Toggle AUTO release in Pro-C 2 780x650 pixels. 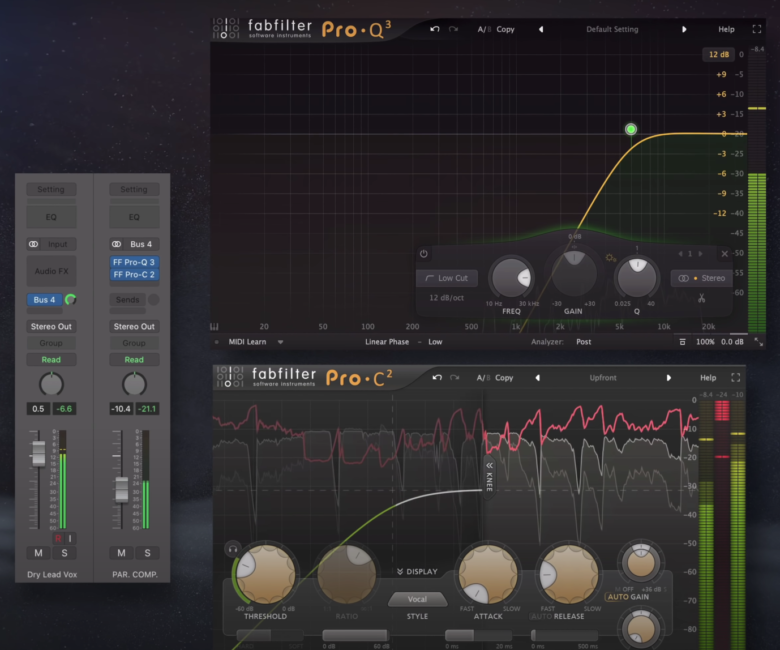pyautogui.click(x=542, y=616)
